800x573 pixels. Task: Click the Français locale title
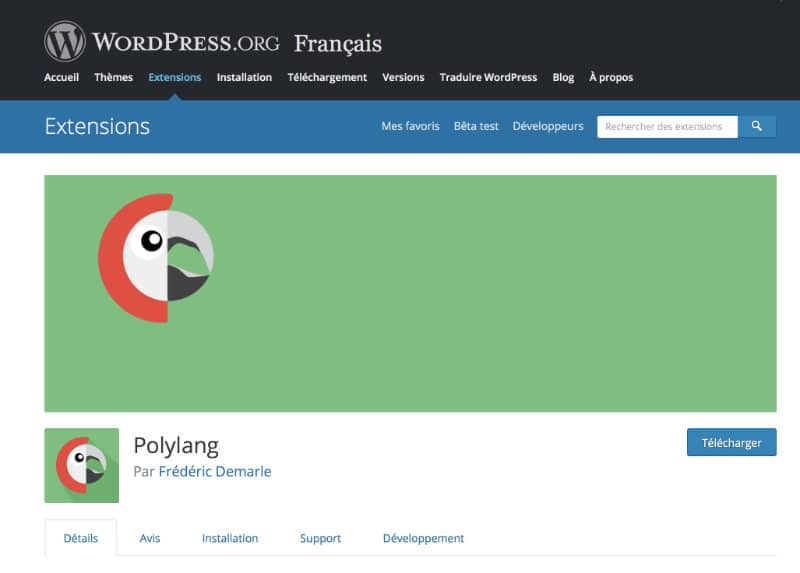[x=338, y=44]
